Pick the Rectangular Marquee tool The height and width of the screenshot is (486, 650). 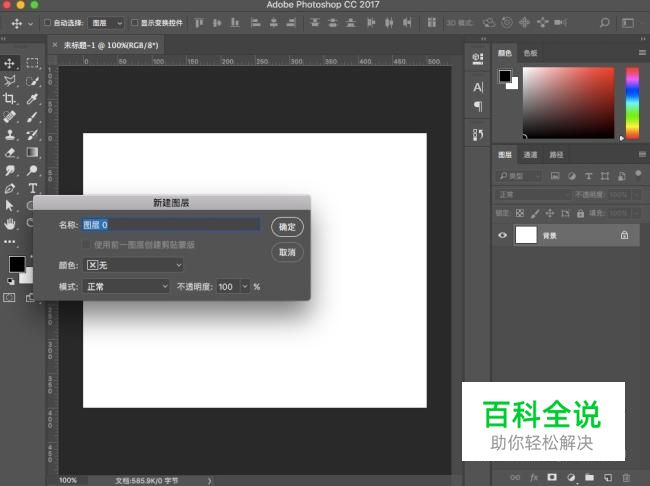click(32, 63)
